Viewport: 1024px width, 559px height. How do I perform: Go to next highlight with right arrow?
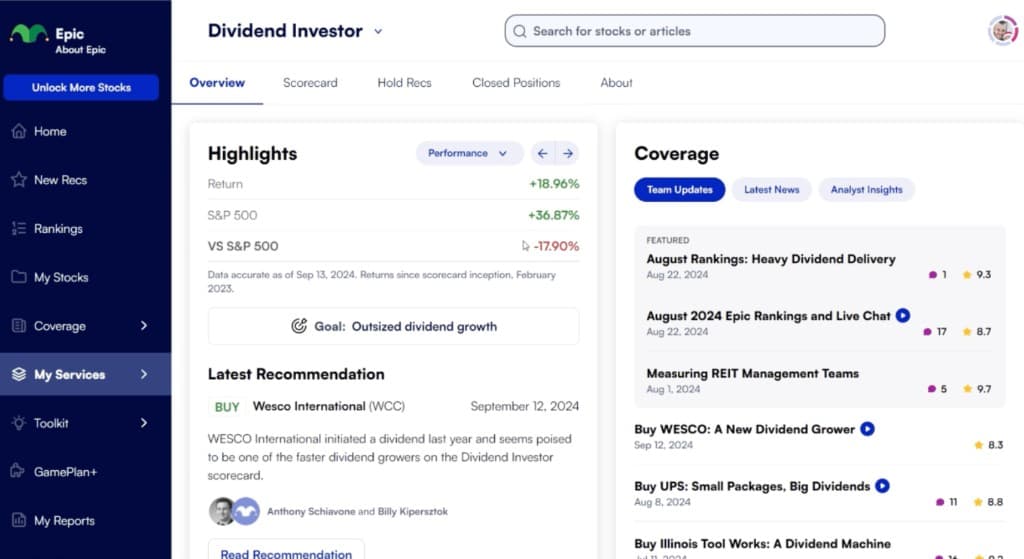[568, 153]
